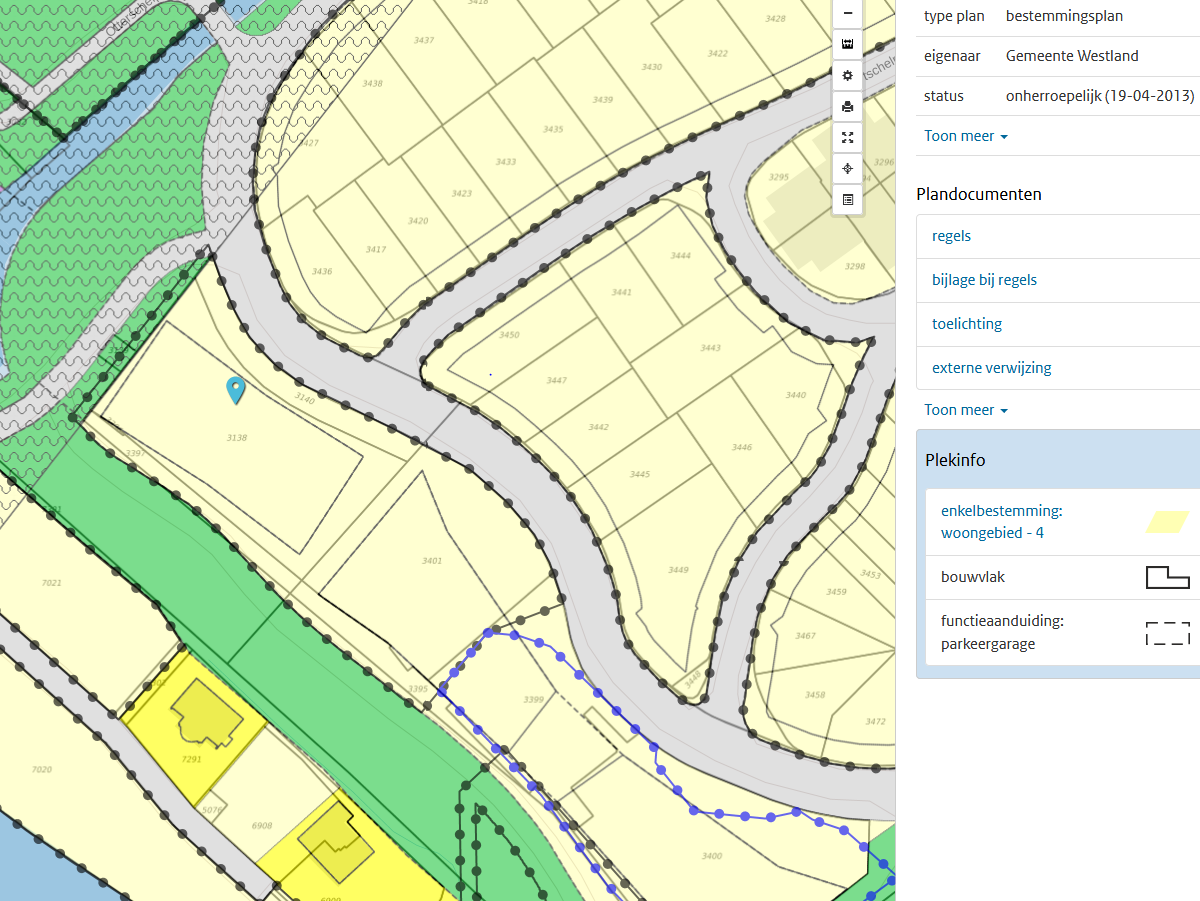Click the bouwvlak outline symbol icon
The image size is (1200, 901).
1167,577
